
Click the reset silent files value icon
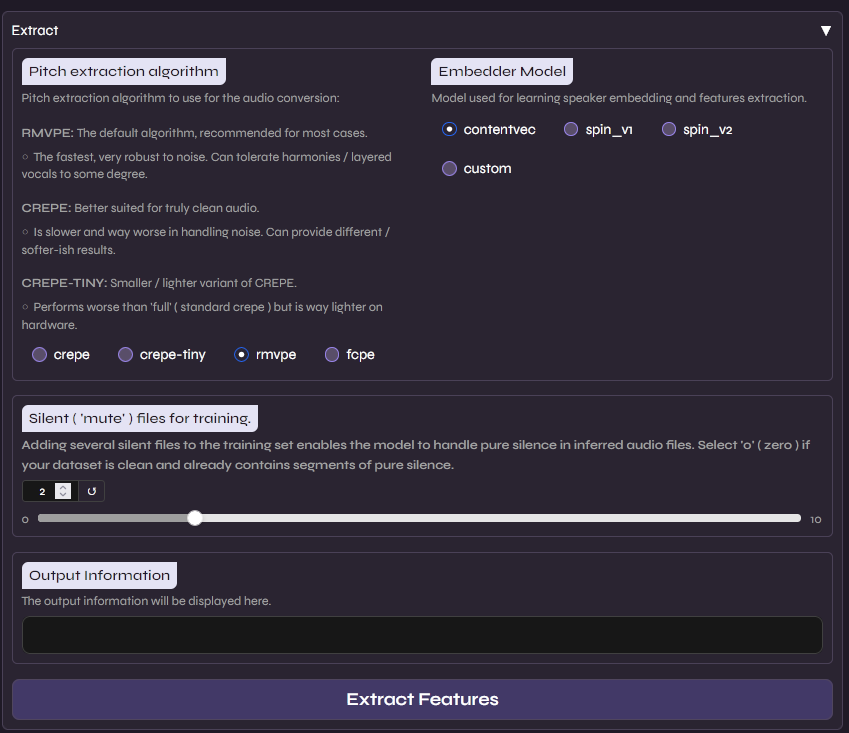pos(92,492)
